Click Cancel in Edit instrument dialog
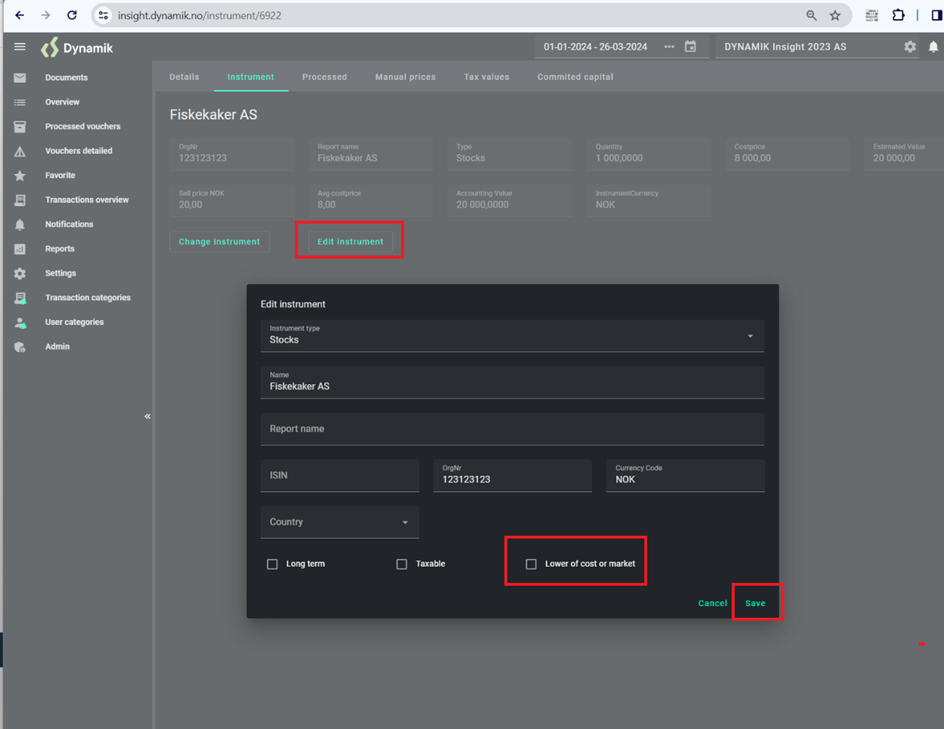Screen dimensions: 944x729 click(x=712, y=603)
